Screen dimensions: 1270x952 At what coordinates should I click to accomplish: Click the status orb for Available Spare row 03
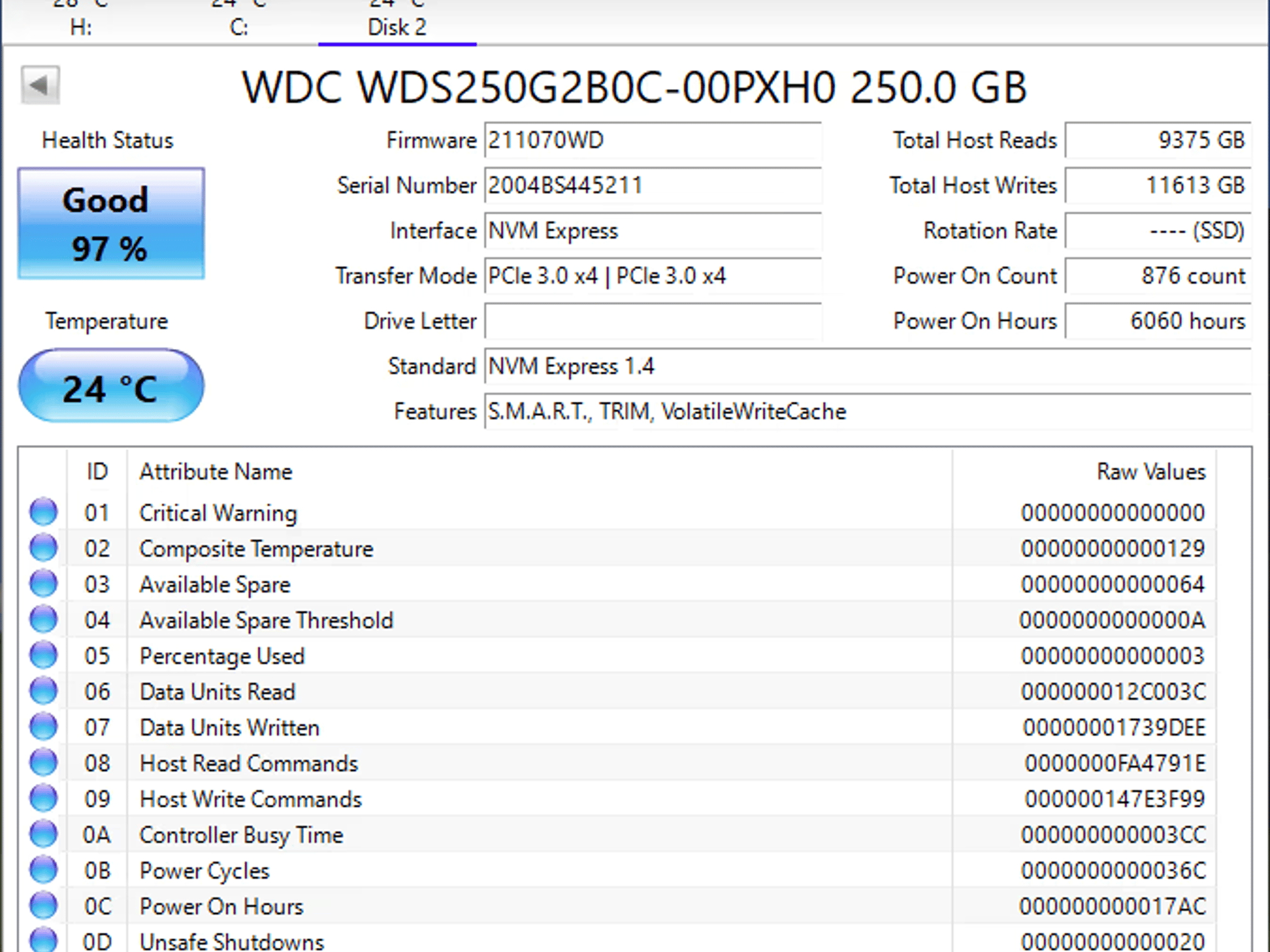point(43,584)
